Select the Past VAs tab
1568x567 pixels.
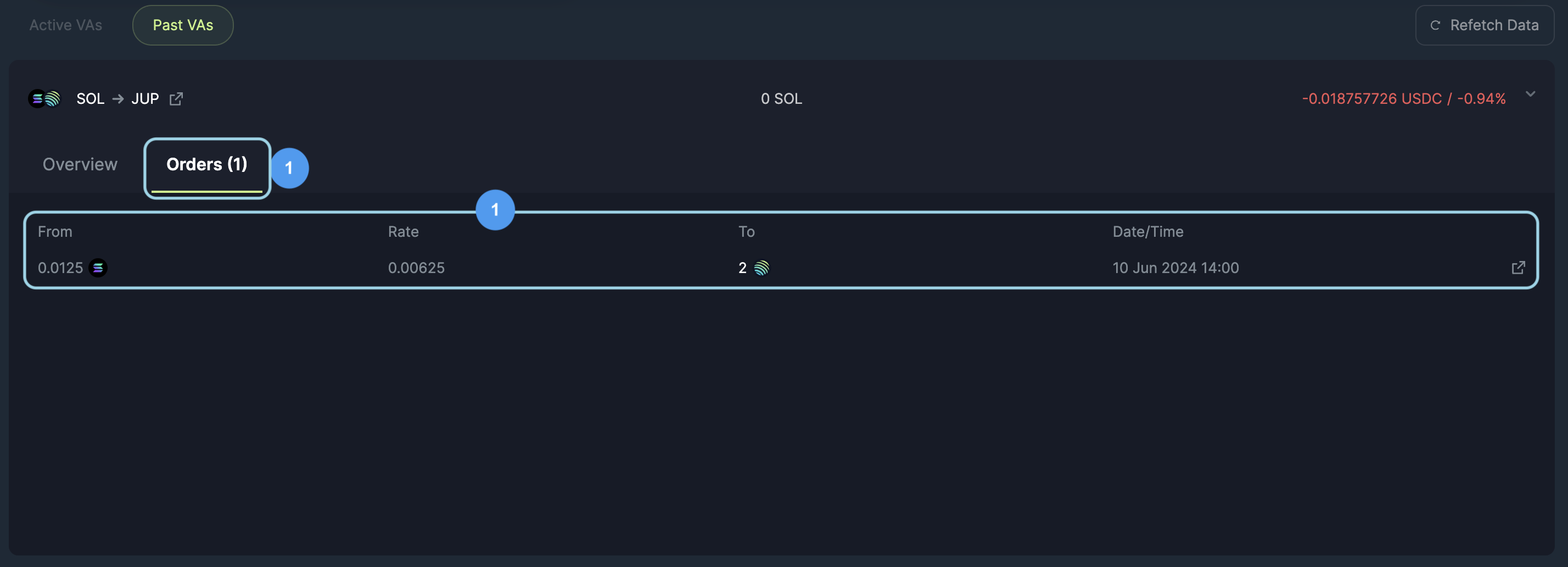point(183,26)
